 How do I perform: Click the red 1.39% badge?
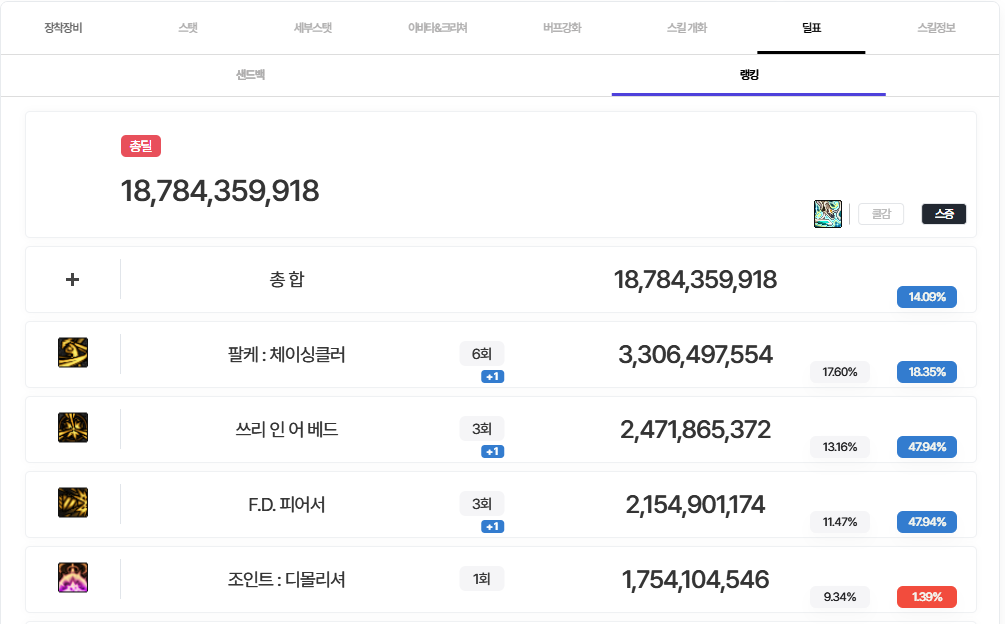[927, 597]
